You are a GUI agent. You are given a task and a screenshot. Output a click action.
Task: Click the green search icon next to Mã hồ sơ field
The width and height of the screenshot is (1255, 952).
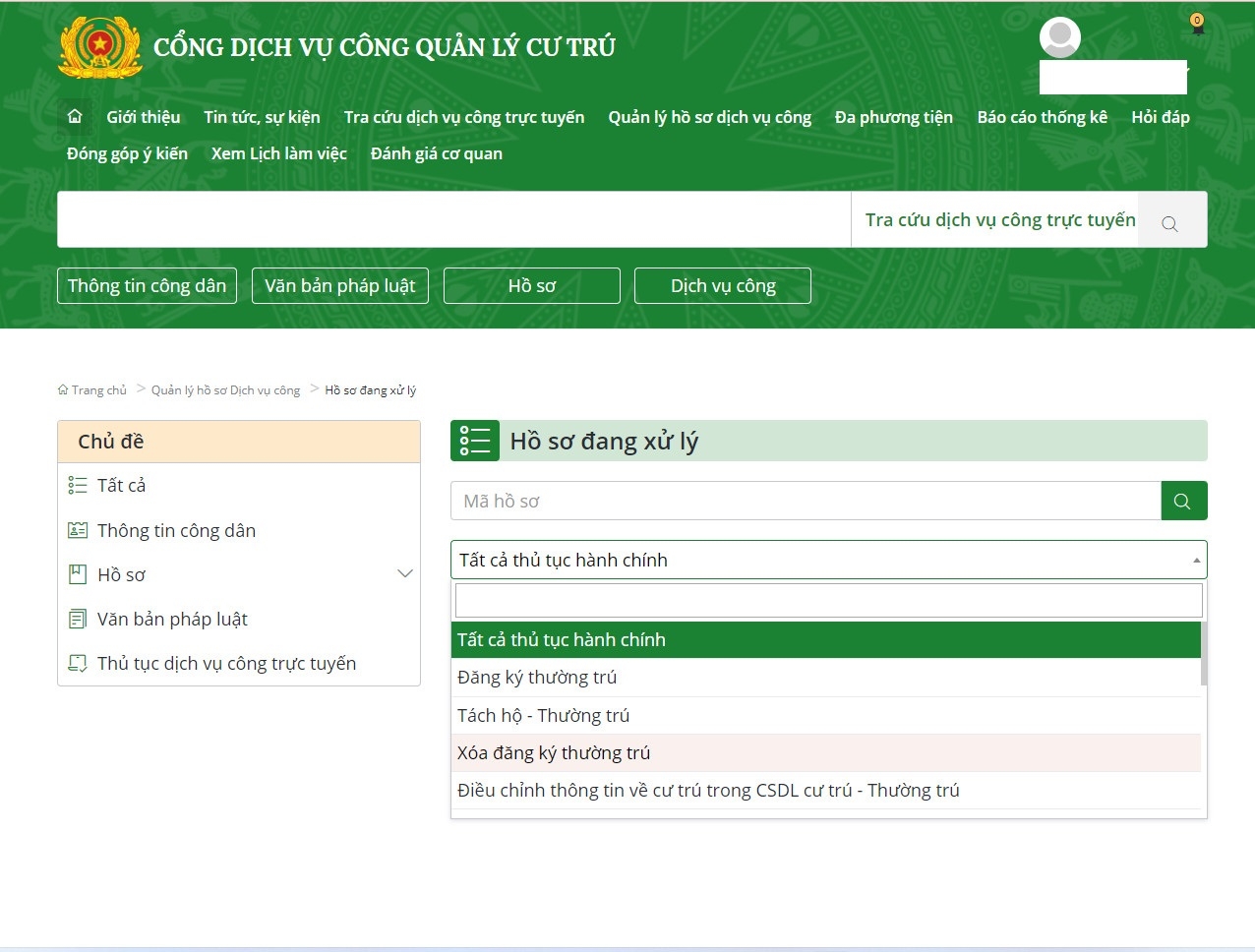coord(1183,501)
